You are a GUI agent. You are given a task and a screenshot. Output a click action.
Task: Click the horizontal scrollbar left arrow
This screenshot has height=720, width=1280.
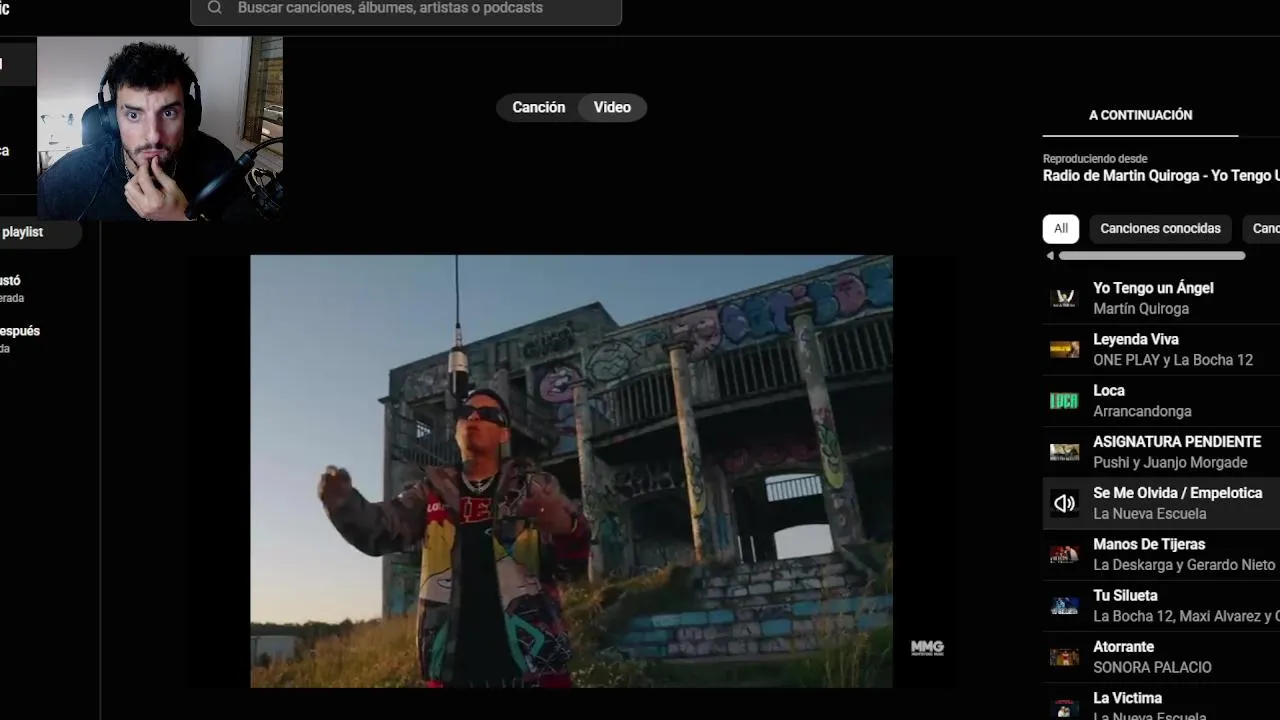[1050, 256]
